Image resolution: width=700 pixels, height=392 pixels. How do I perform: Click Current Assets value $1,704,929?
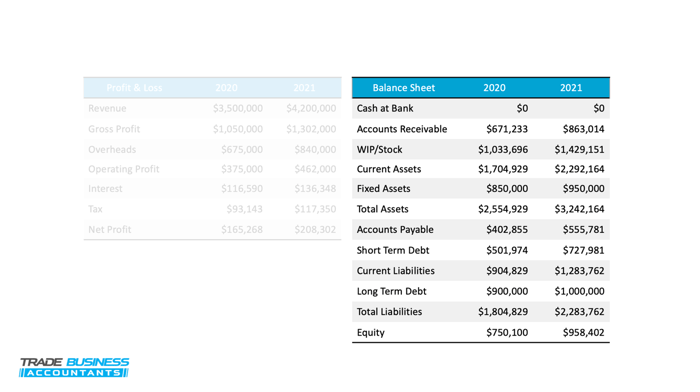tap(503, 169)
